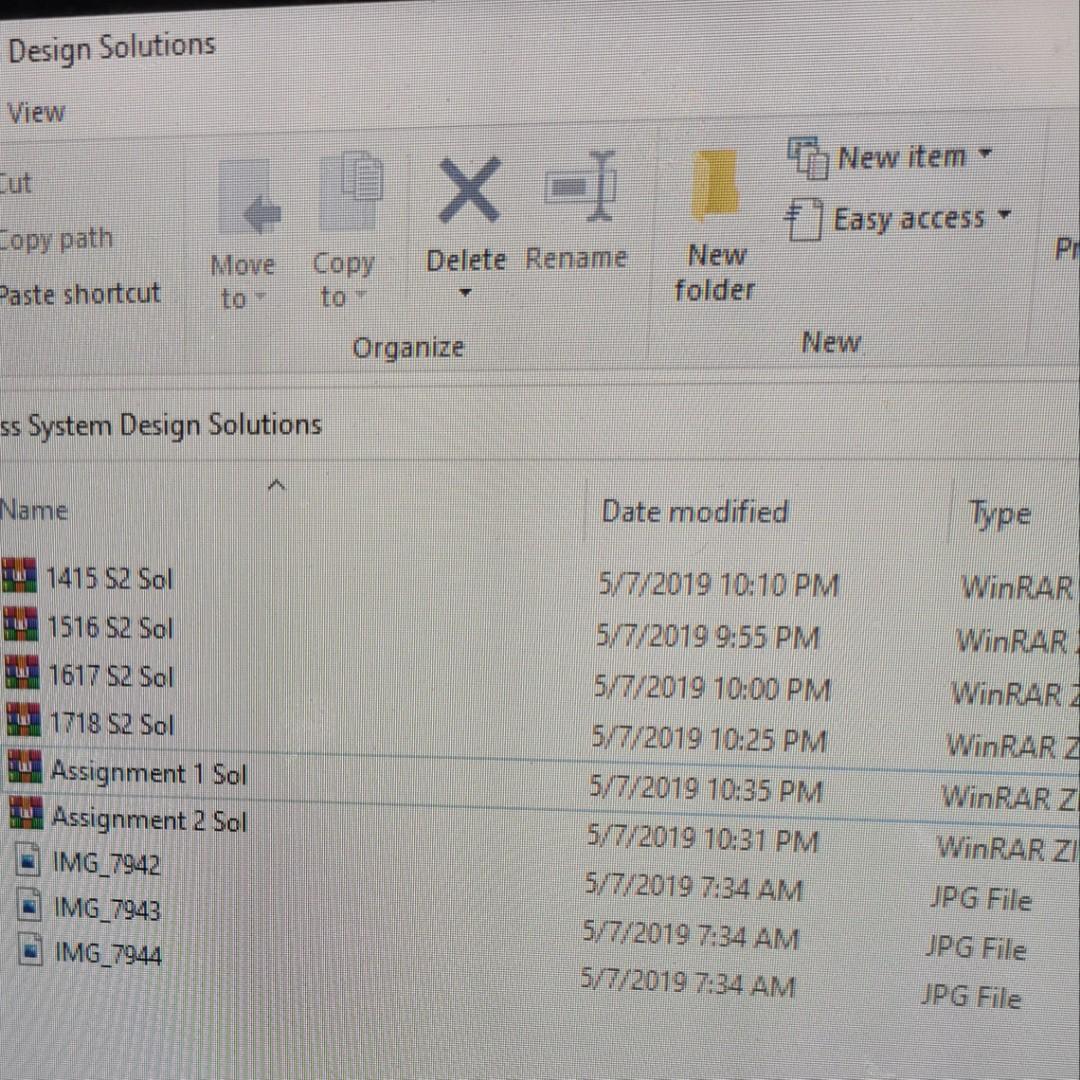Sort files by Name column header
Image resolution: width=1080 pixels, height=1080 pixels.
tap(35, 510)
